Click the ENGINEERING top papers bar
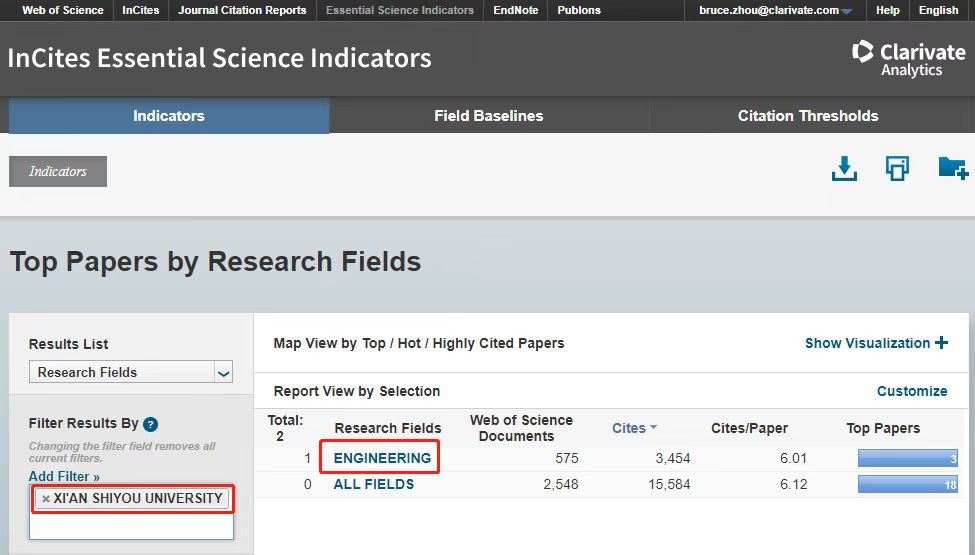The image size is (975, 555). pyautogui.click(x=907, y=458)
